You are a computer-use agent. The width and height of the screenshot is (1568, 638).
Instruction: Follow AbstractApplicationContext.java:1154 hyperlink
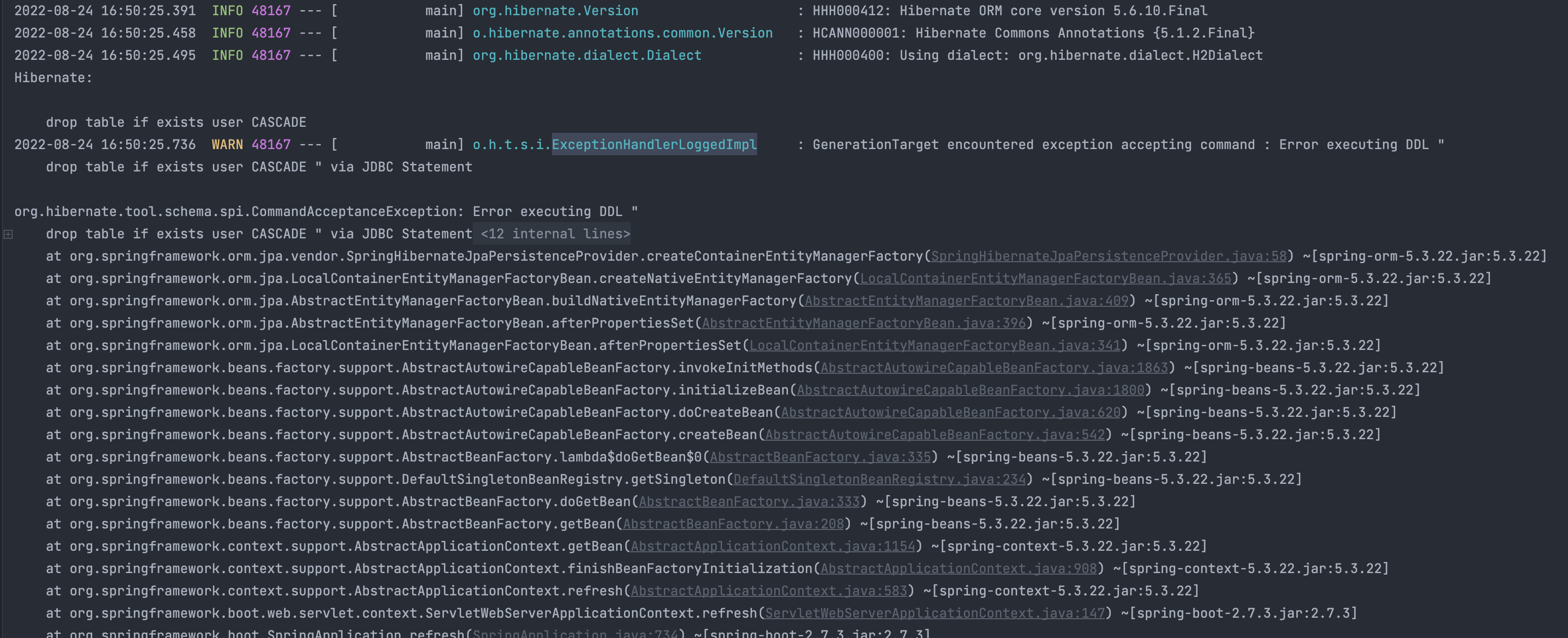coord(772,547)
